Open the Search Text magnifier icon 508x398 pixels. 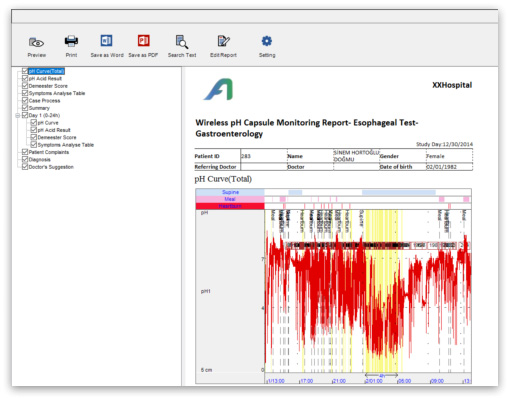tap(182, 42)
